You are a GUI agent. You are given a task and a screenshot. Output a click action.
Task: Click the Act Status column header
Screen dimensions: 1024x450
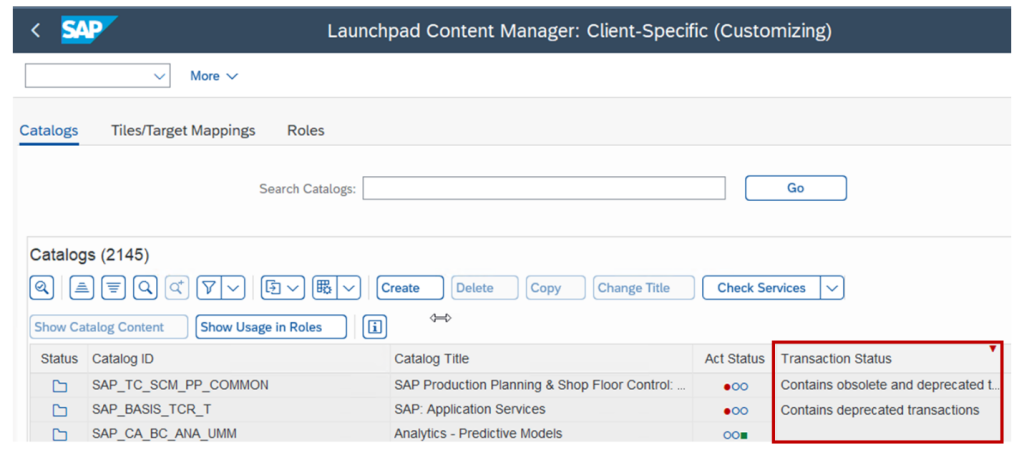(x=734, y=359)
